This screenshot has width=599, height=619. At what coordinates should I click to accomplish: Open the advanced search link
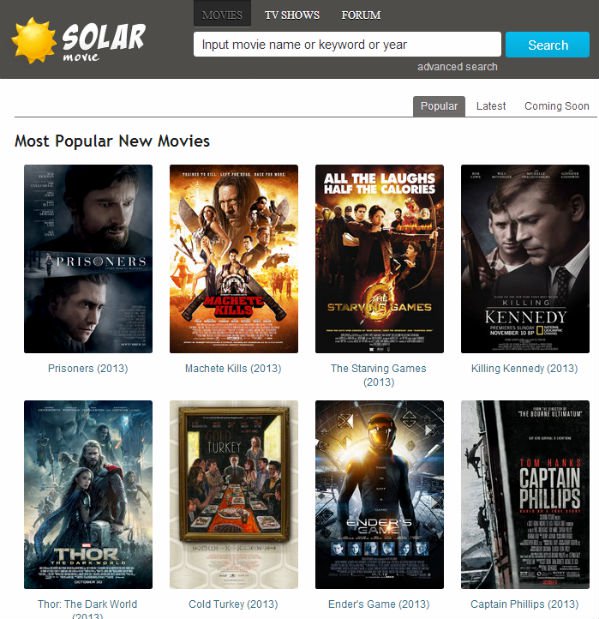[457, 67]
